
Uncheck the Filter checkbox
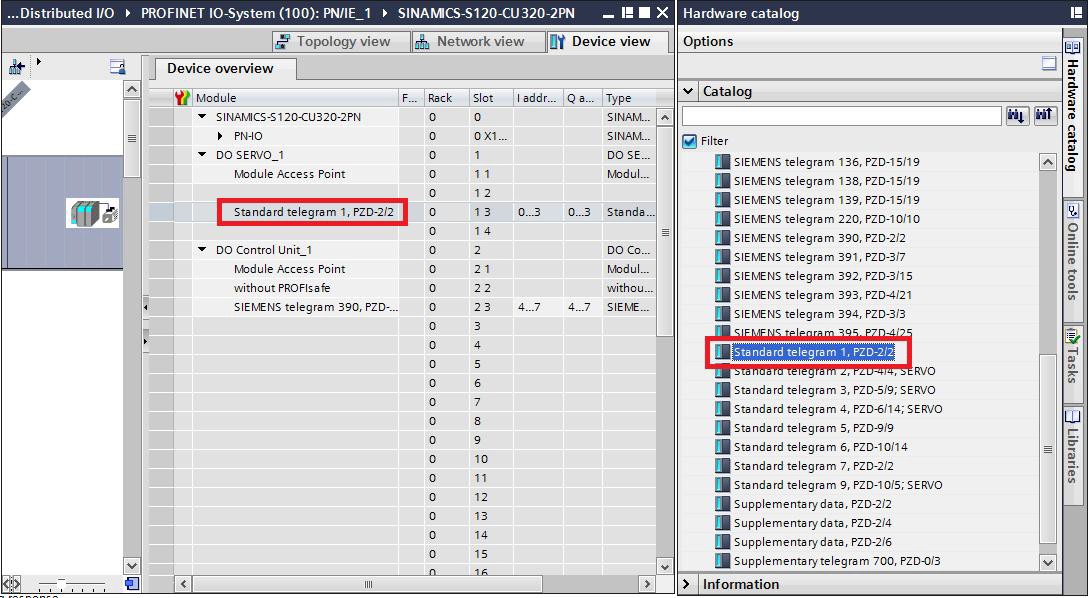[x=690, y=141]
